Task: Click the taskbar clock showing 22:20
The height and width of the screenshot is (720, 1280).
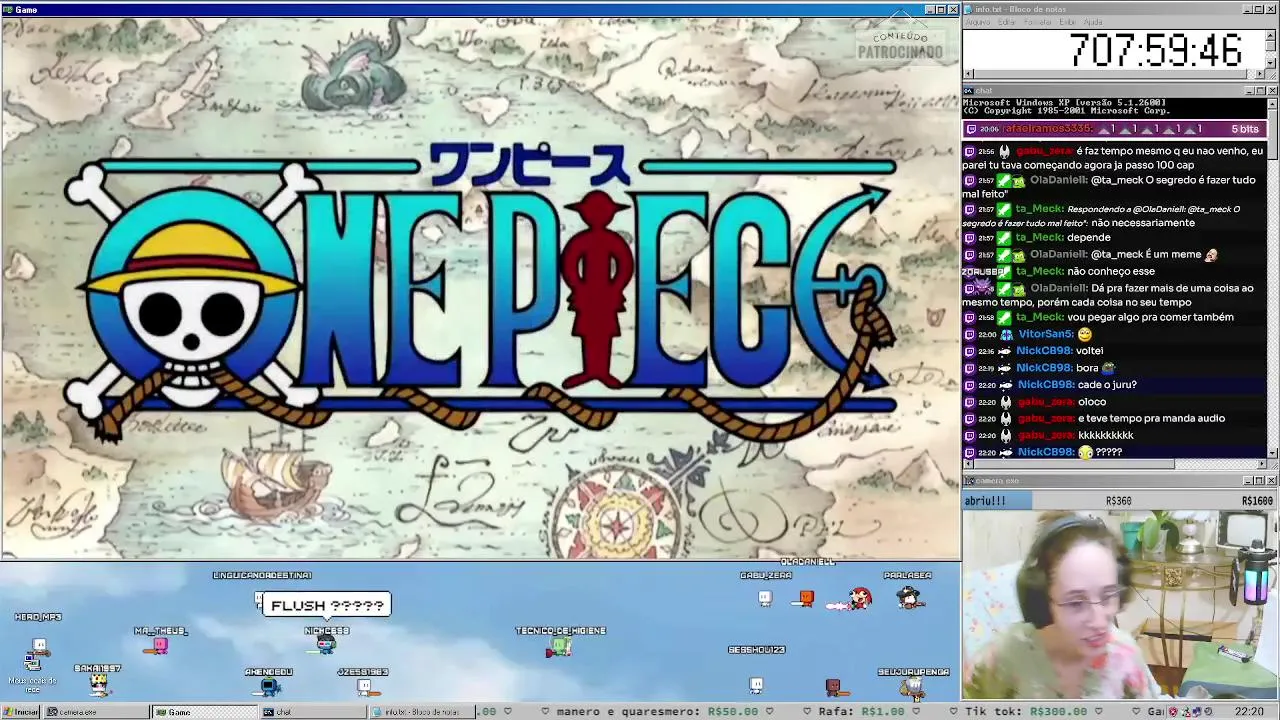Action: (x=1249, y=712)
